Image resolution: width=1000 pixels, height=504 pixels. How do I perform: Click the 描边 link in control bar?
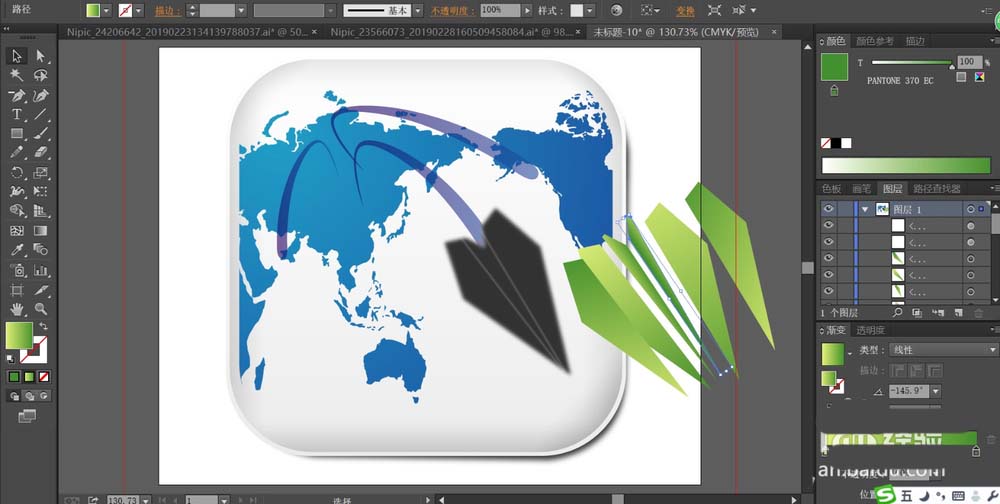coord(168,11)
